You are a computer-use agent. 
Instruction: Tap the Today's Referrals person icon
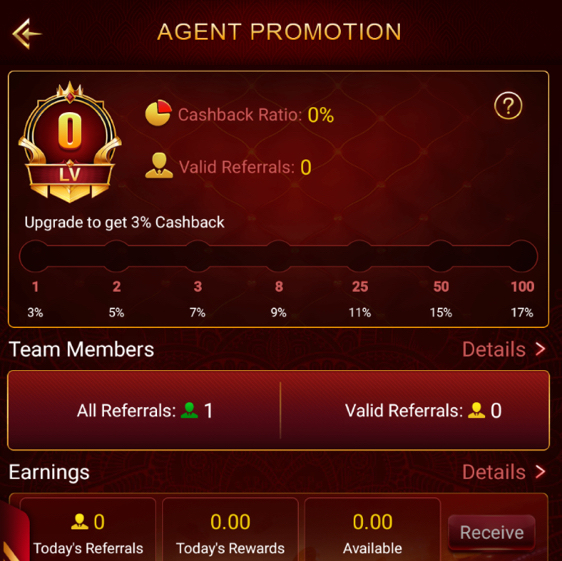coord(79,522)
